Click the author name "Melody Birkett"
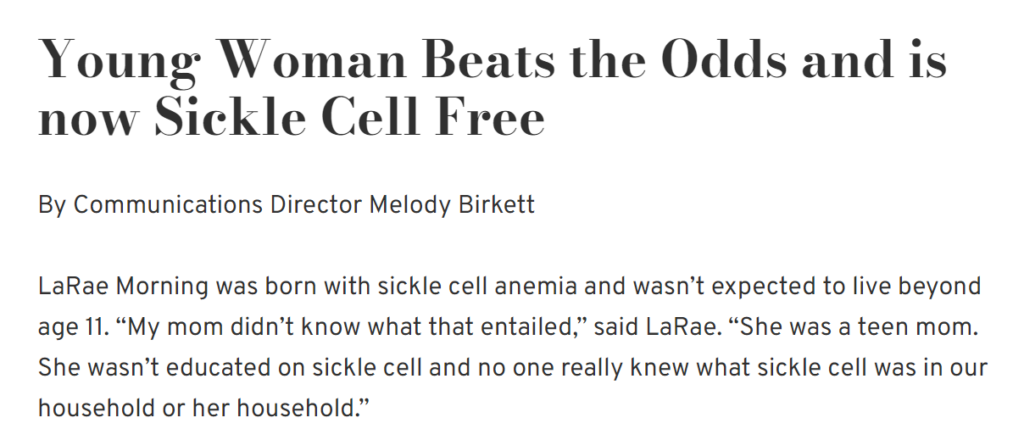The width and height of the screenshot is (1024, 440). point(452,204)
